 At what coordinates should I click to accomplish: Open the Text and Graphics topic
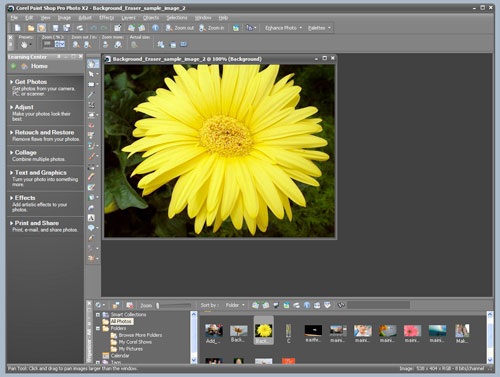click(40, 173)
